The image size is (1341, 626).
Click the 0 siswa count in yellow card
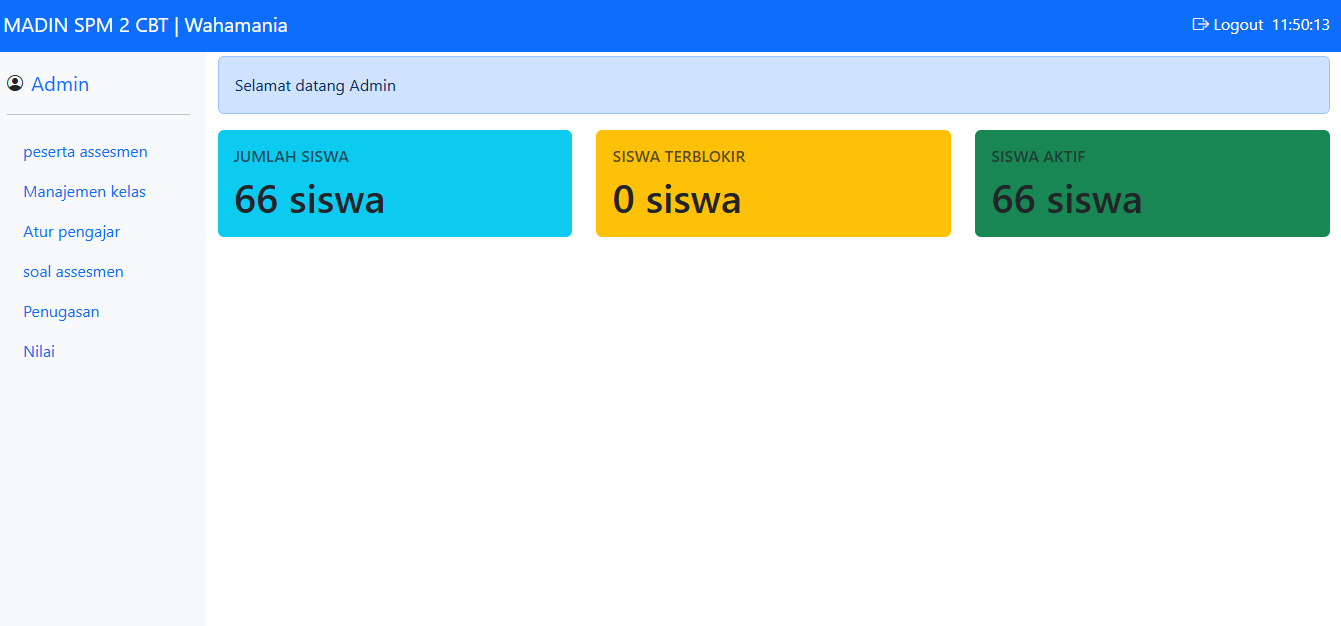[676, 200]
